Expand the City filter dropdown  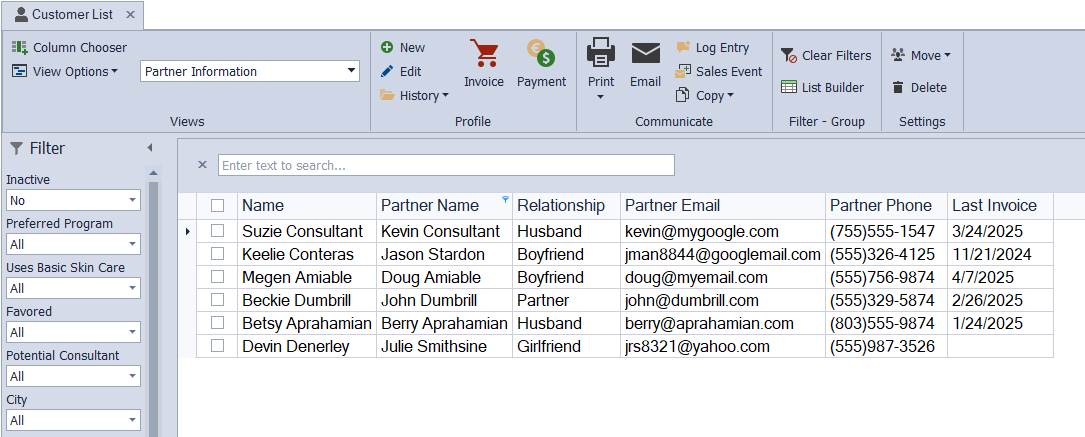(133, 420)
